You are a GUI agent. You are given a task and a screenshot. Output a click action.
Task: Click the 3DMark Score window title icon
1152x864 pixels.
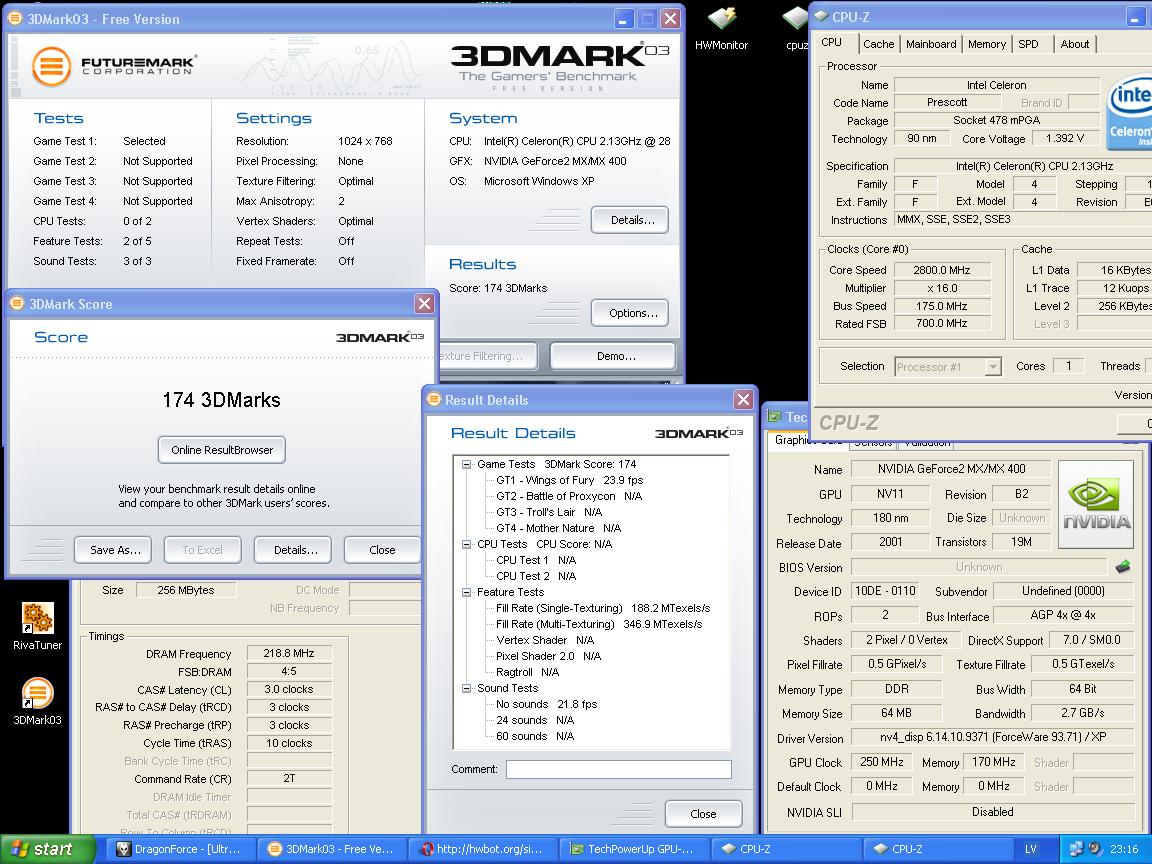coord(18,303)
